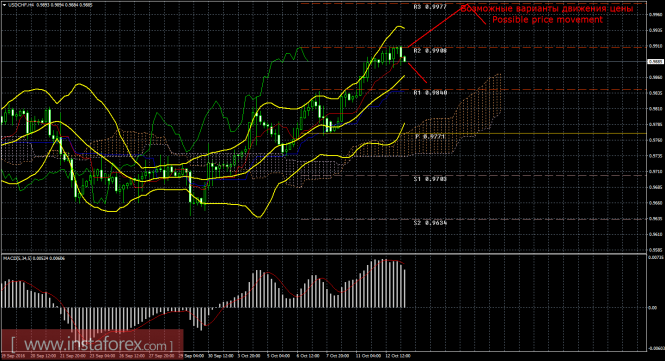Viewport: 665px width, 361px height.
Task: Select the P 0.9771 pivot line label
Action: [x=430, y=137]
